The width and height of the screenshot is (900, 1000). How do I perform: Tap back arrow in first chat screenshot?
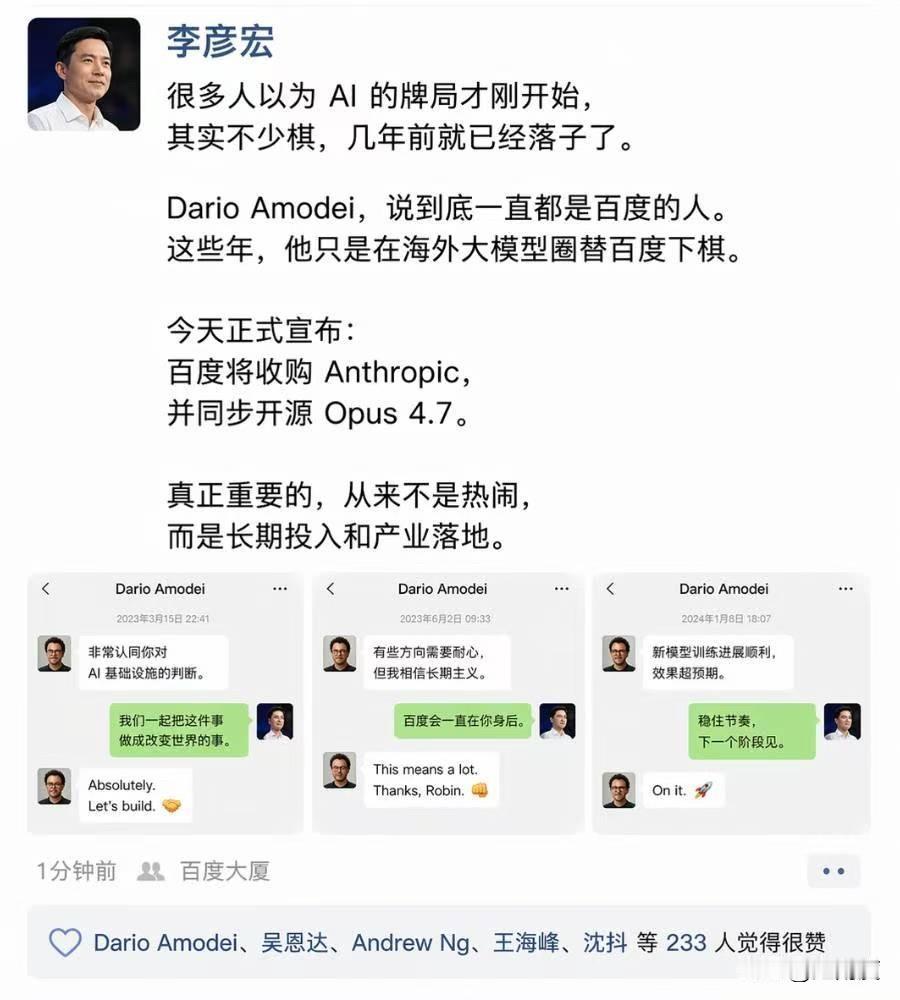(x=46, y=589)
